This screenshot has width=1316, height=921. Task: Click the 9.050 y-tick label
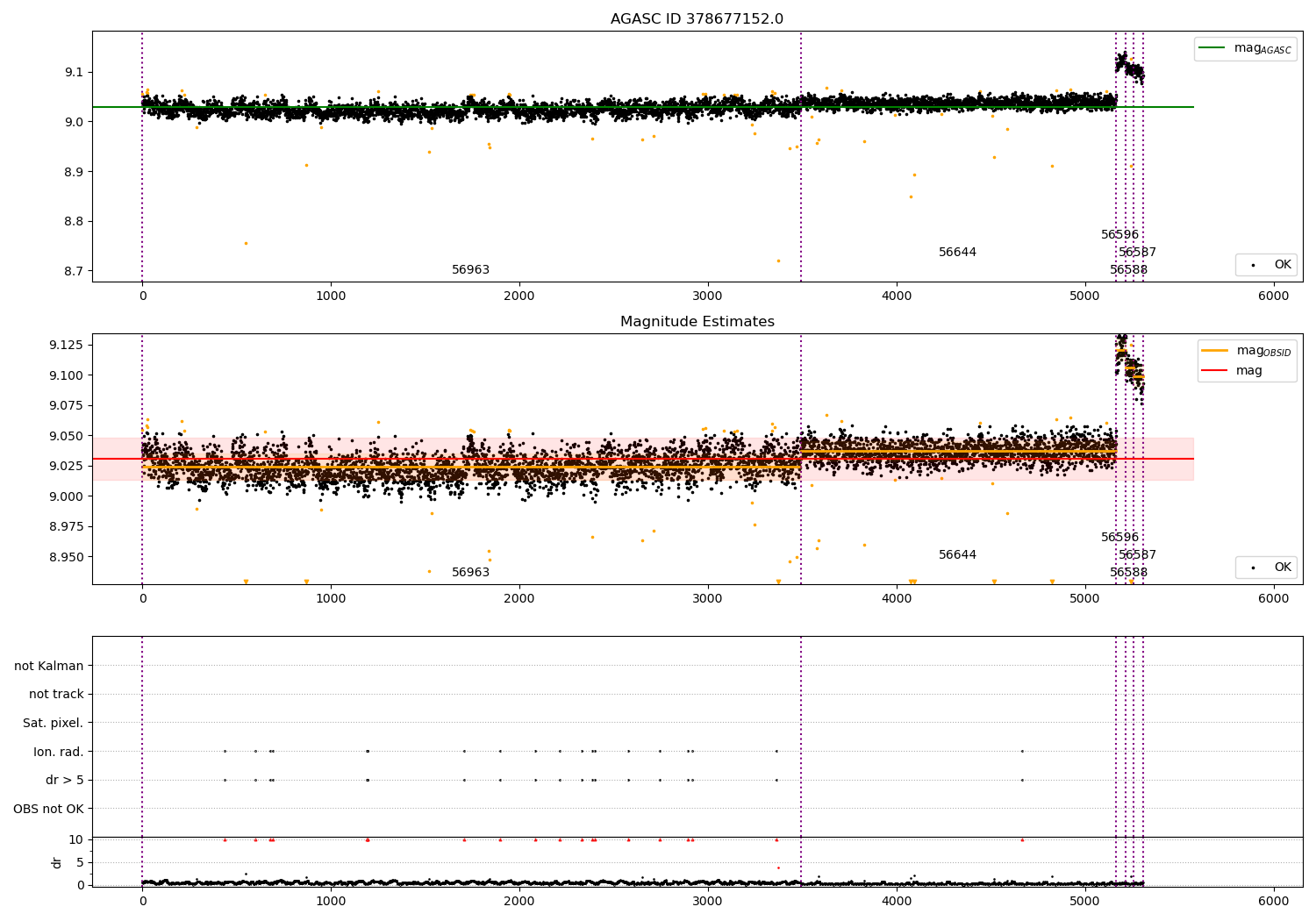[68, 436]
